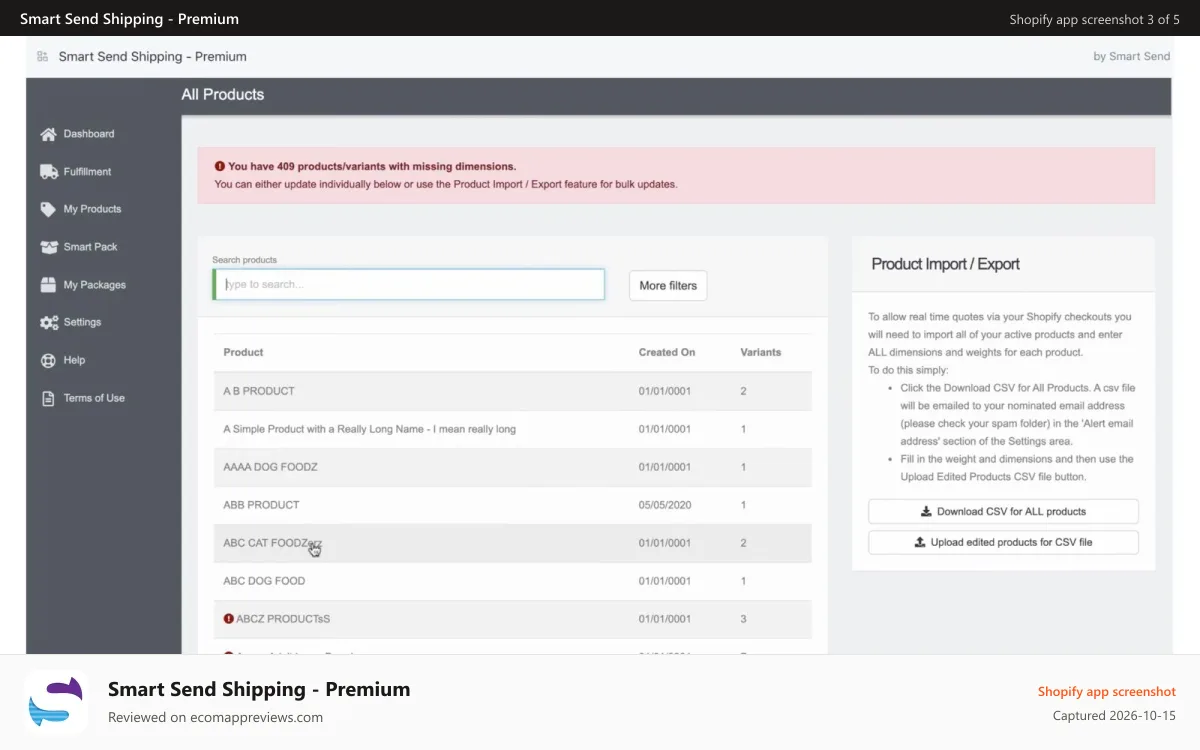Viewport: 1200px width, 750px height.
Task: Open My Packages section
Action: pyautogui.click(x=95, y=285)
